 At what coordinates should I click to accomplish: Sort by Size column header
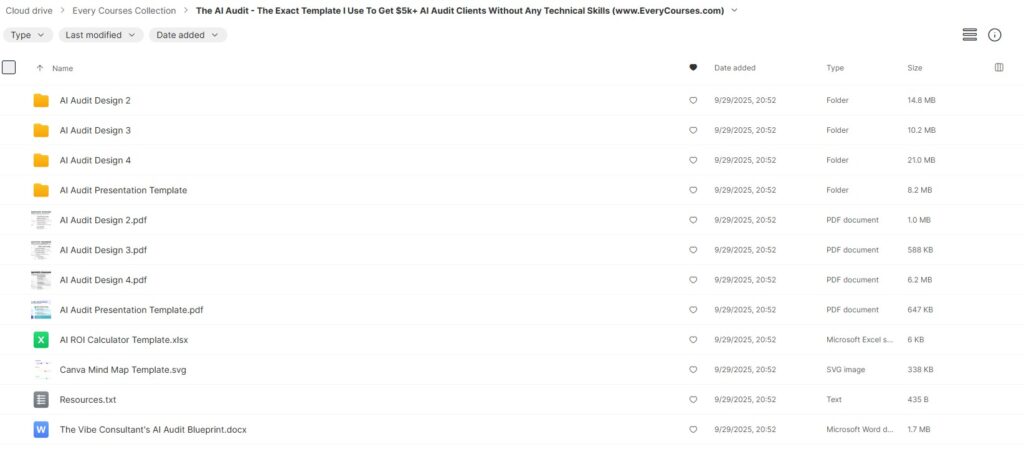pos(914,68)
